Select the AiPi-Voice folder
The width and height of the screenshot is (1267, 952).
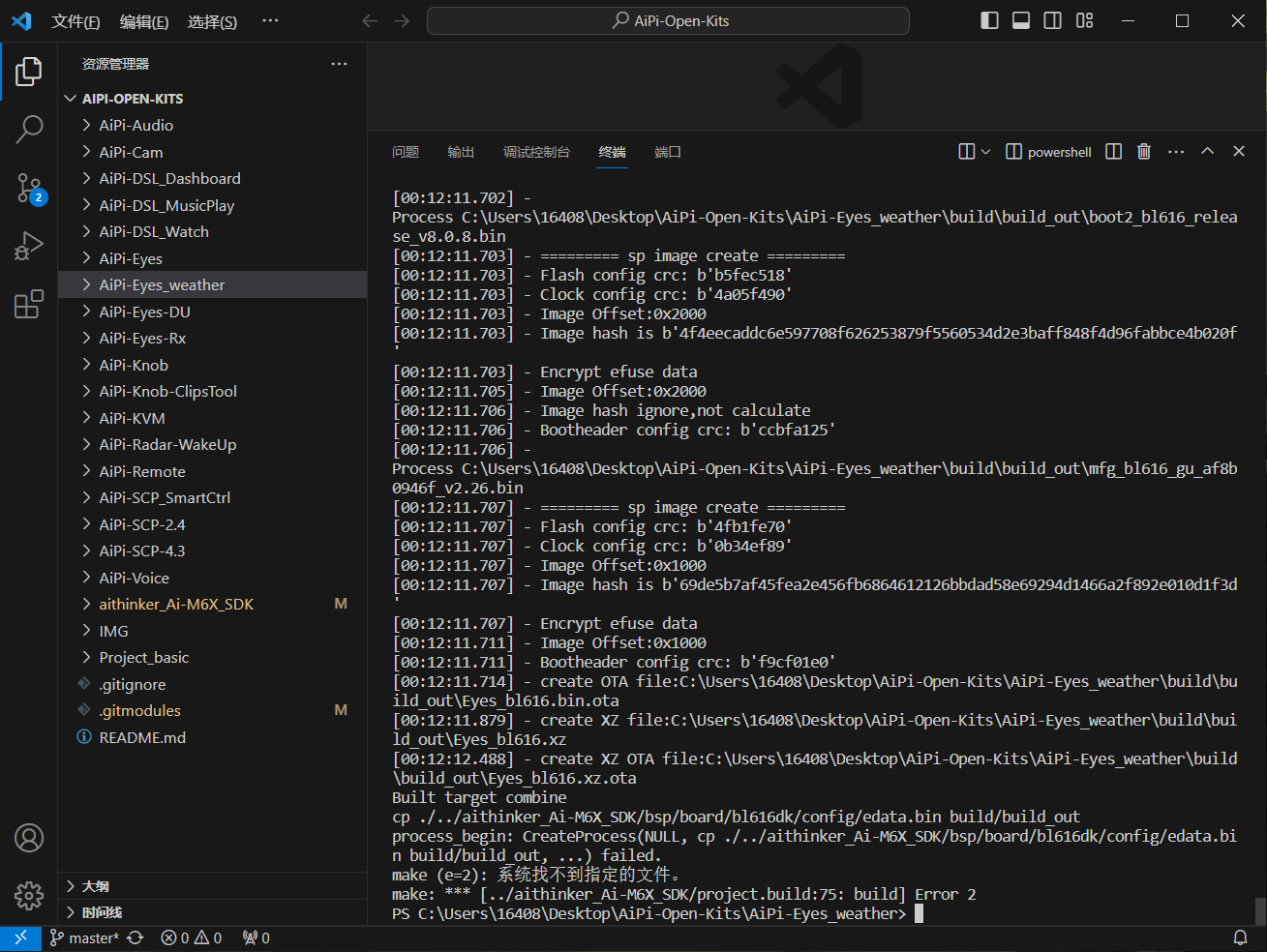click(212, 578)
